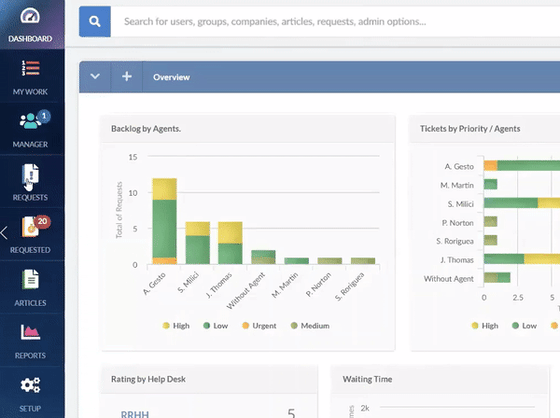Click Without Agent horizontal bar in Tickets chart
Viewport: 560px width, 418px height.
(x=497, y=277)
